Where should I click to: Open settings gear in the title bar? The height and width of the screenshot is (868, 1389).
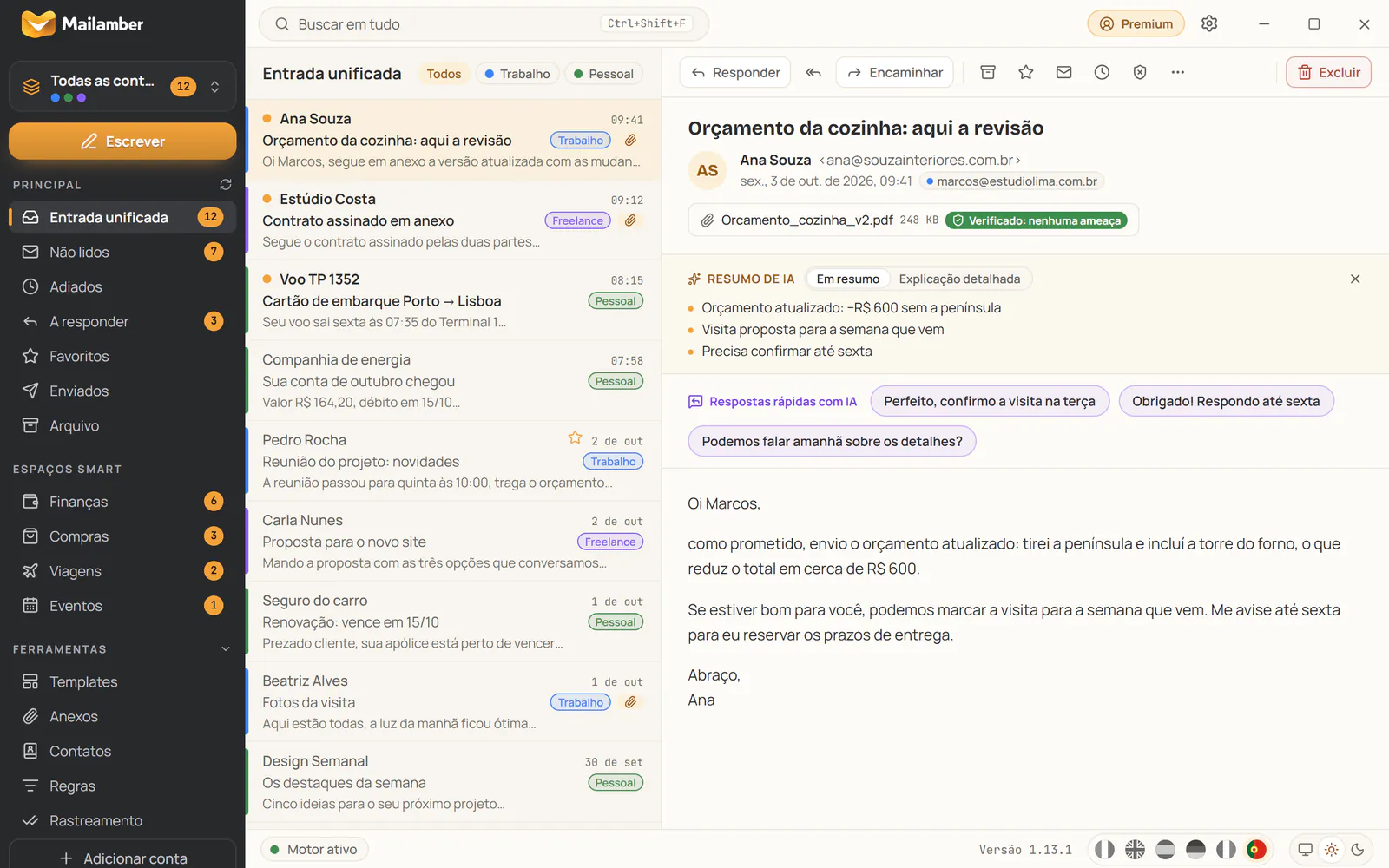pyautogui.click(x=1209, y=23)
